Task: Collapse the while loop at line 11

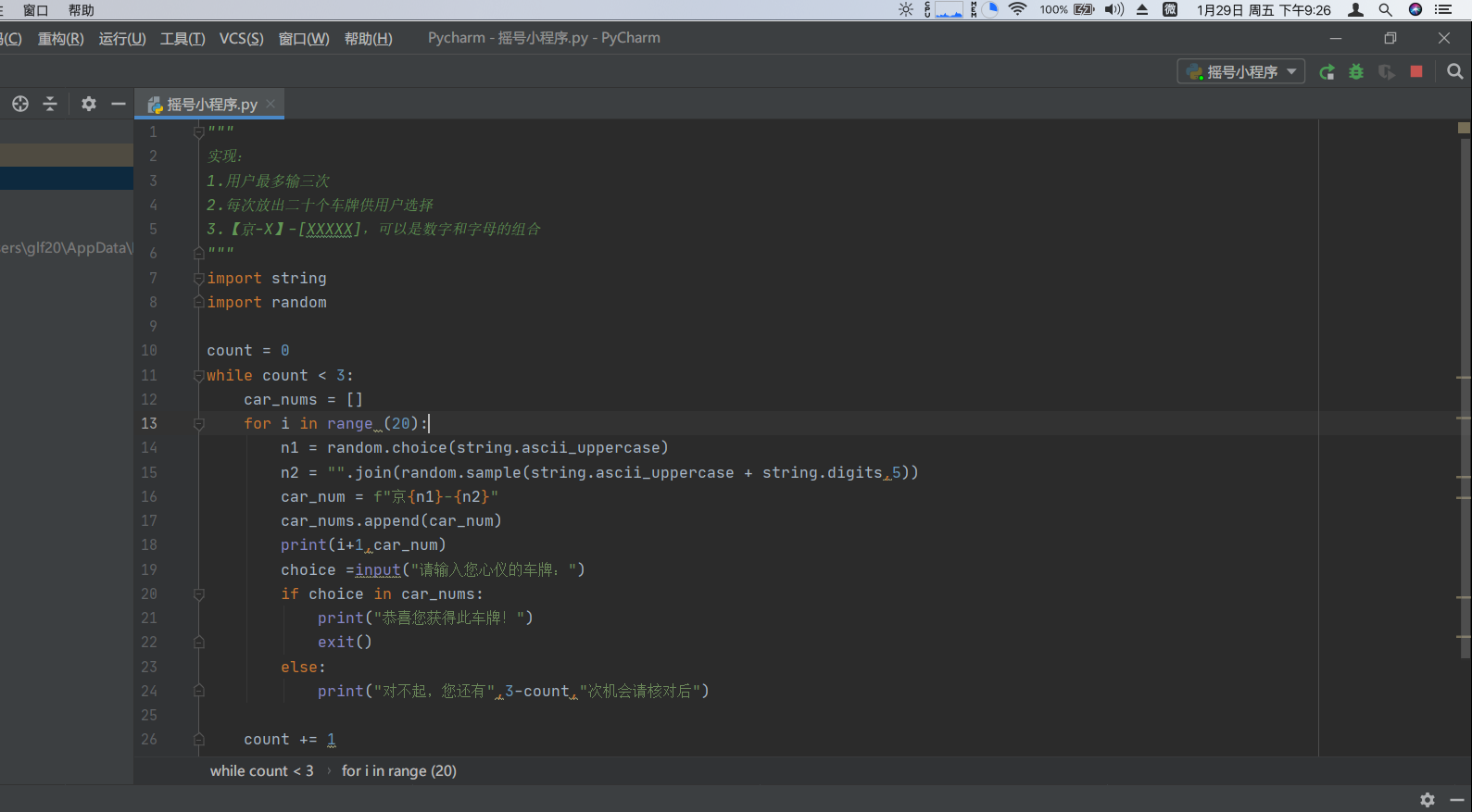Action: [198, 375]
